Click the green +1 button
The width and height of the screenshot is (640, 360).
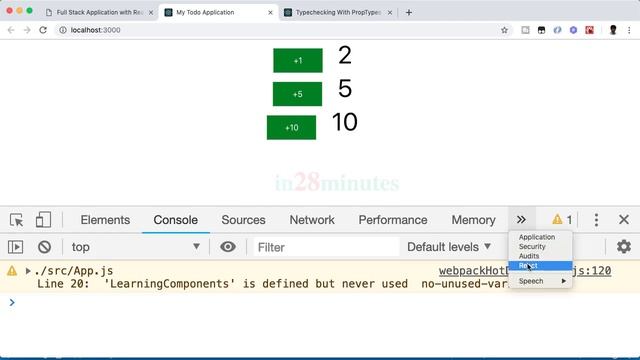pyautogui.click(x=298, y=60)
